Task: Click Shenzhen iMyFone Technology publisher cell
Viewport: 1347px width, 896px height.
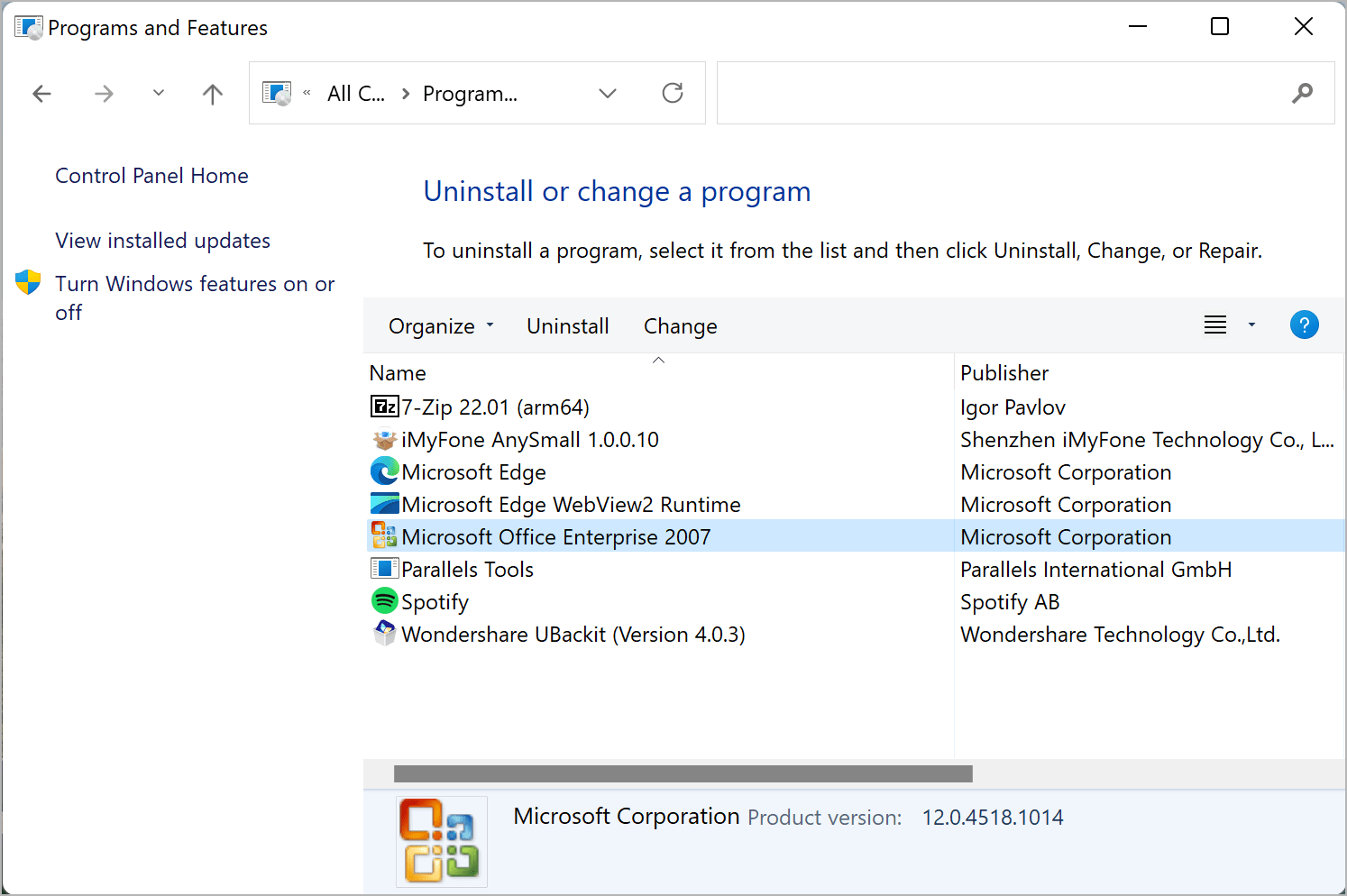Action: [x=1147, y=440]
